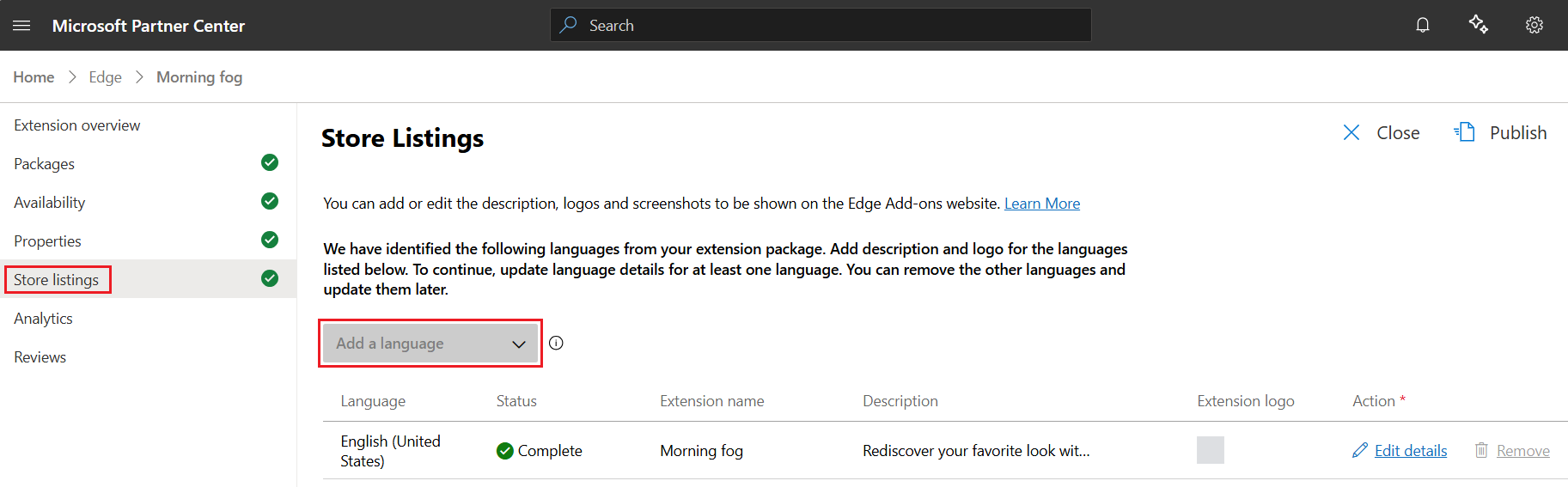Click the Close X icon
The image size is (1568, 487).
[1351, 132]
